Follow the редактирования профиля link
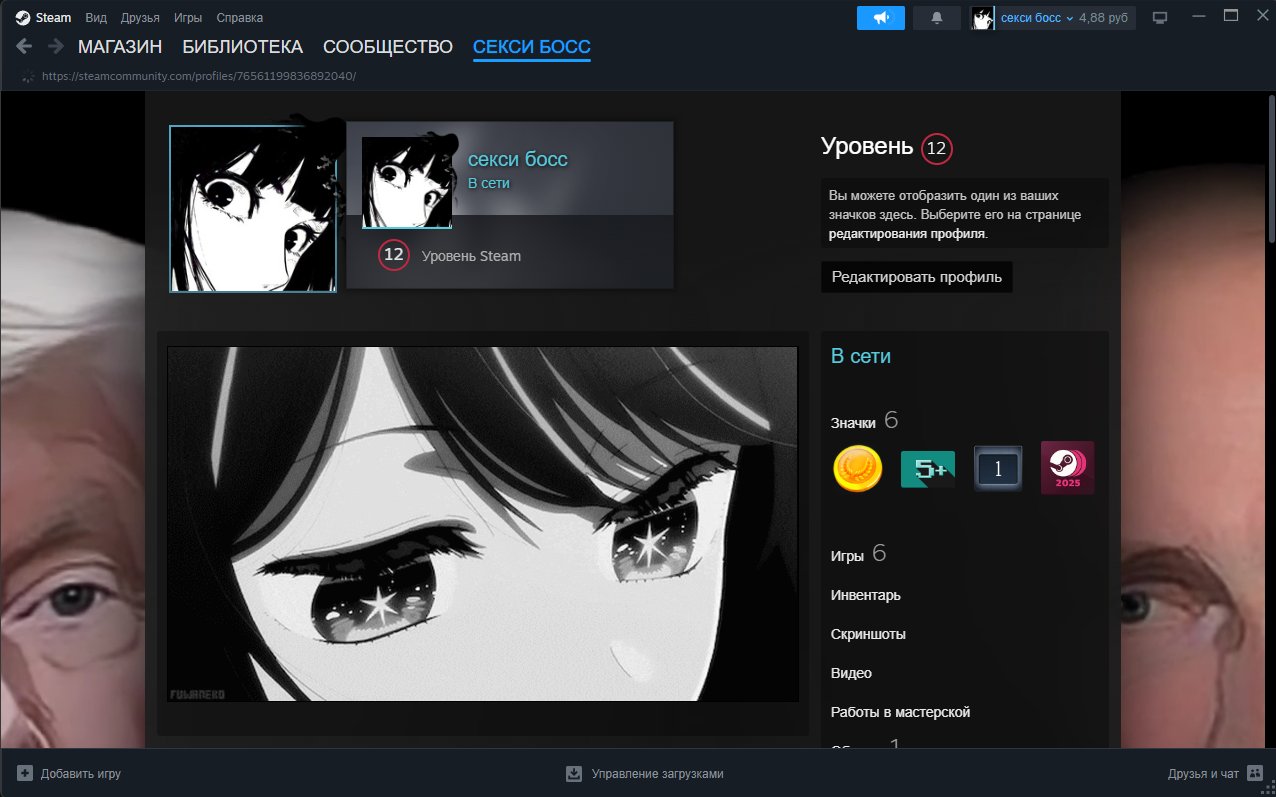 (907, 234)
